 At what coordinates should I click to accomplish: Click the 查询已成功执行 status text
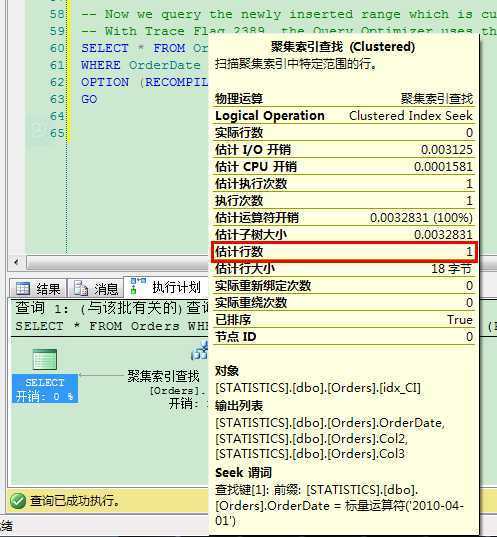[x=74, y=501]
